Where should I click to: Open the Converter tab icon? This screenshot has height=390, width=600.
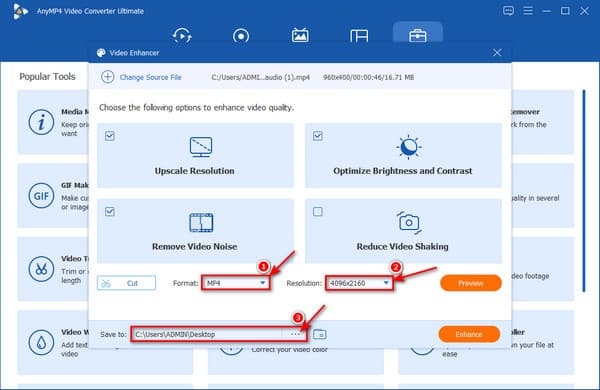(182, 36)
